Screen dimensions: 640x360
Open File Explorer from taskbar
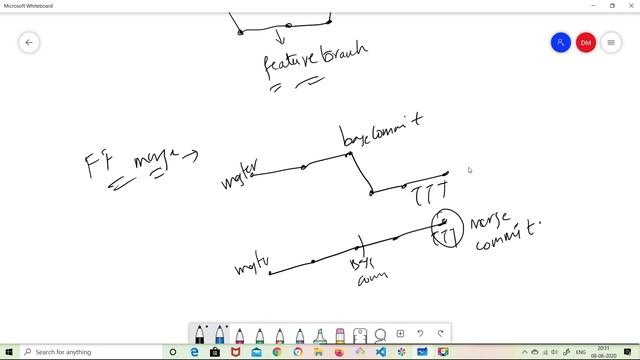(x=318, y=352)
